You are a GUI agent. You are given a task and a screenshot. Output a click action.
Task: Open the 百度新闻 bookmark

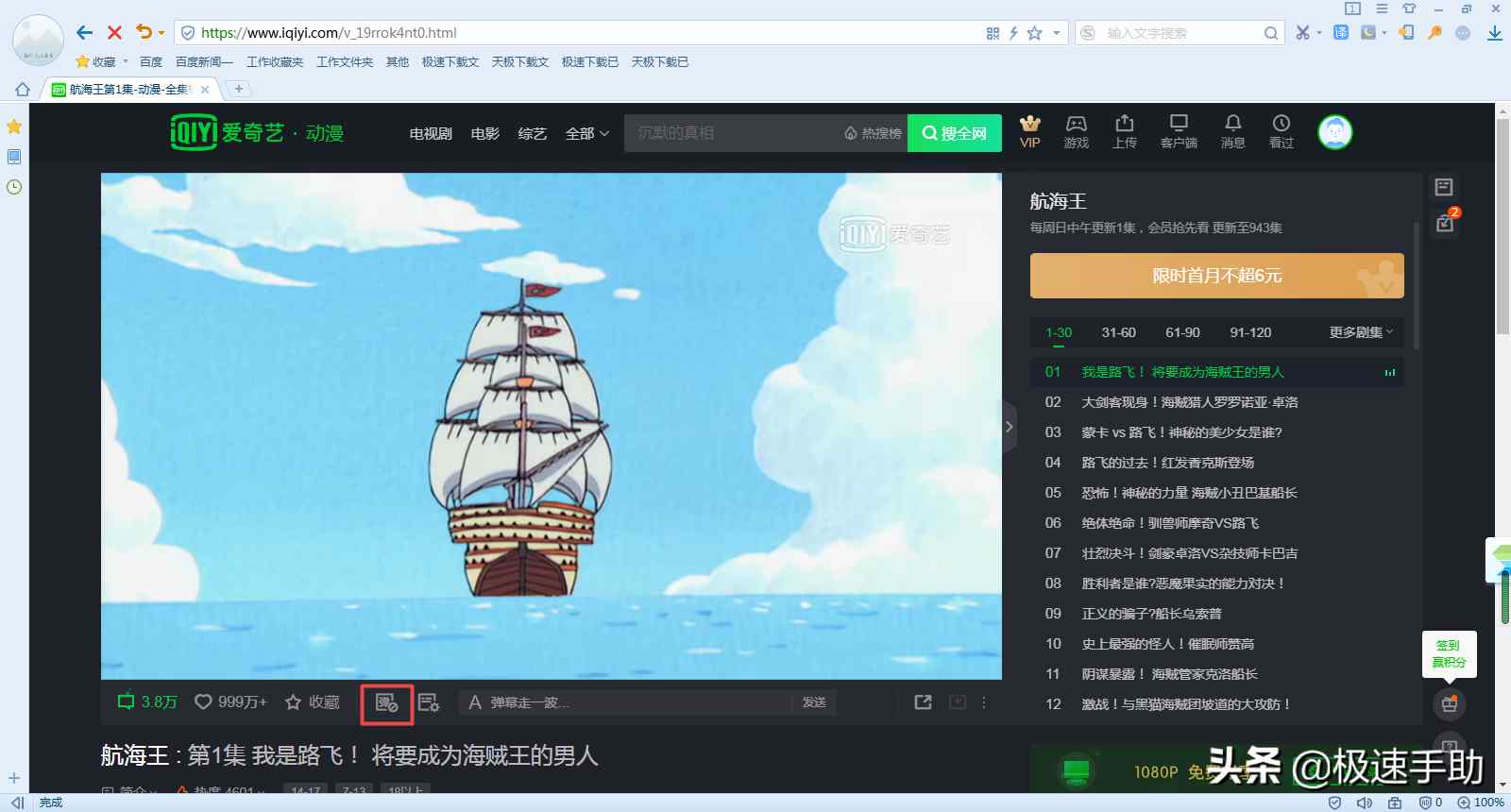coord(204,62)
